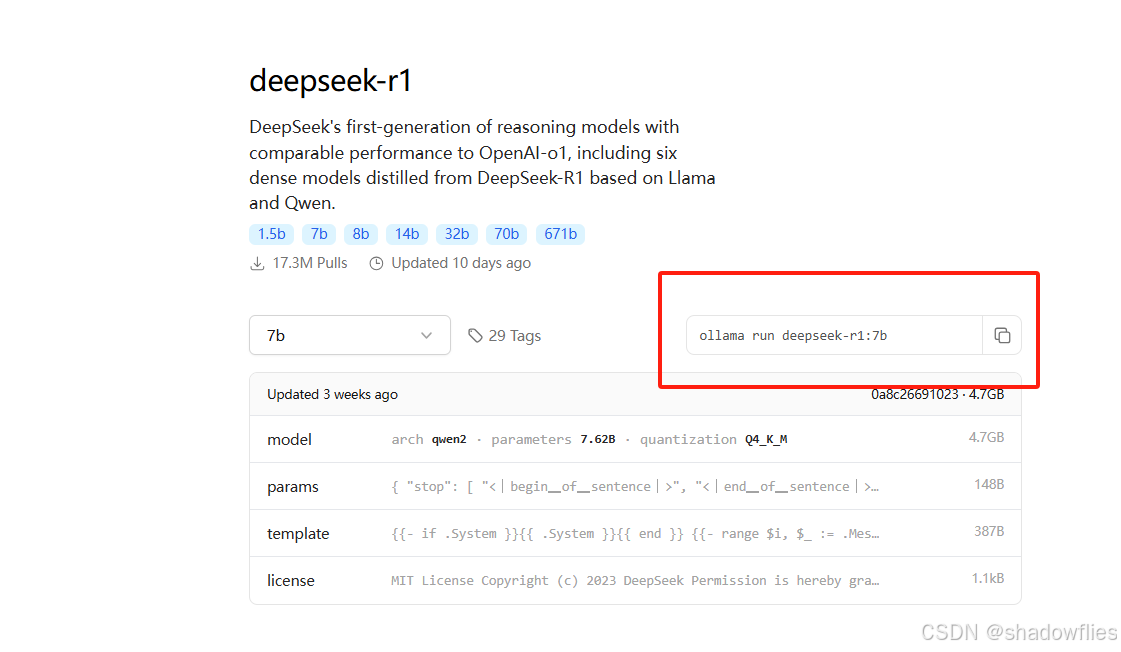Open the params file row
1121x652 pixels.
pos(635,486)
